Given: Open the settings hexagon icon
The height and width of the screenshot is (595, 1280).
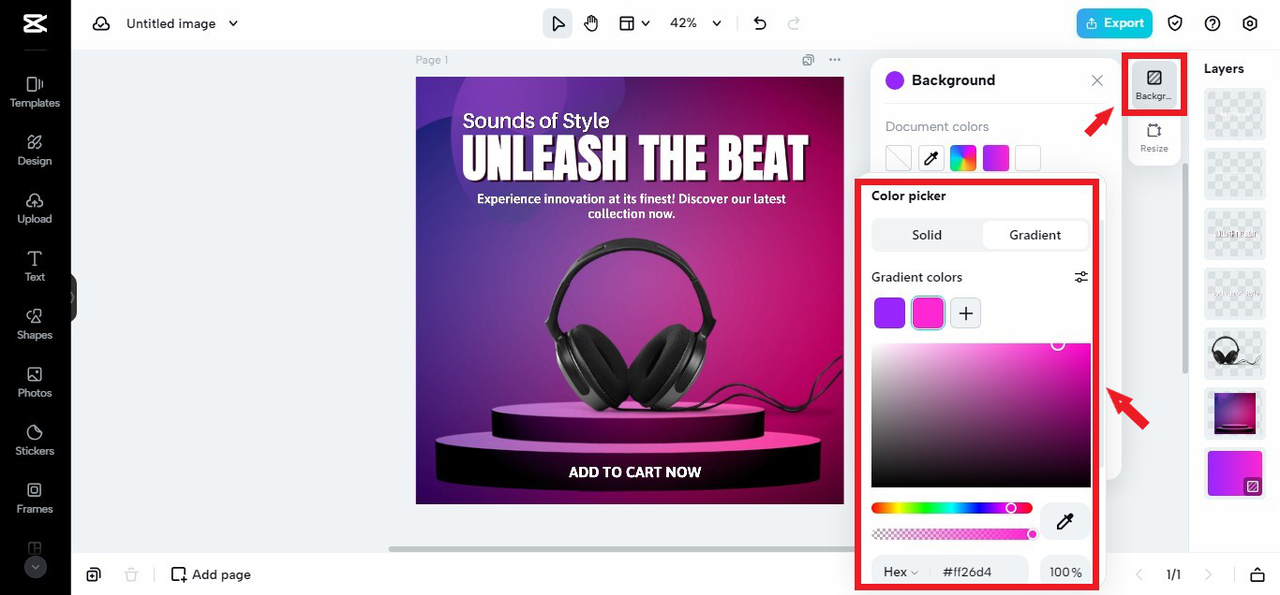Looking at the screenshot, I should click(x=1250, y=23).
